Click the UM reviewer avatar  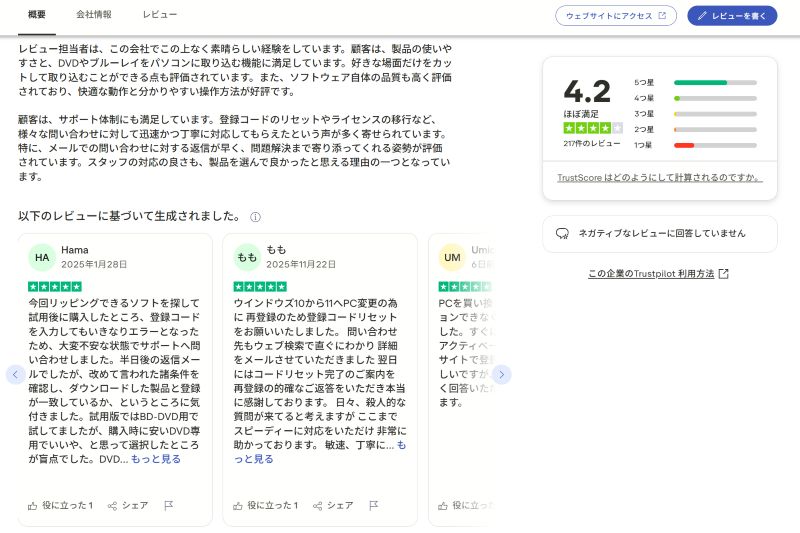pos(452,258)
